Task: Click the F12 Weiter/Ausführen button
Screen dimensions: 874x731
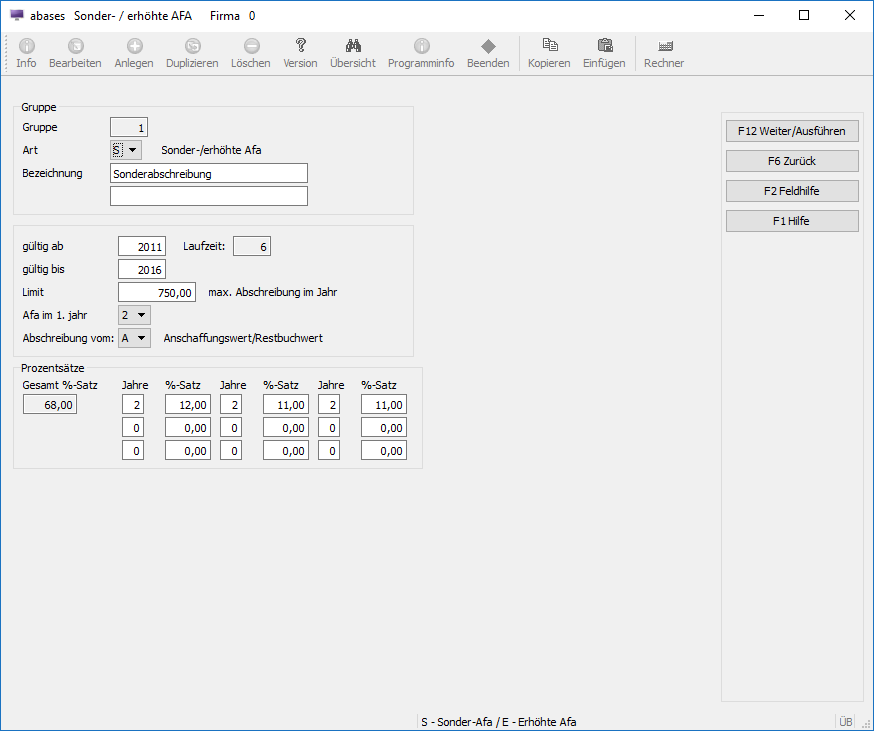Action: click(792, 131)
